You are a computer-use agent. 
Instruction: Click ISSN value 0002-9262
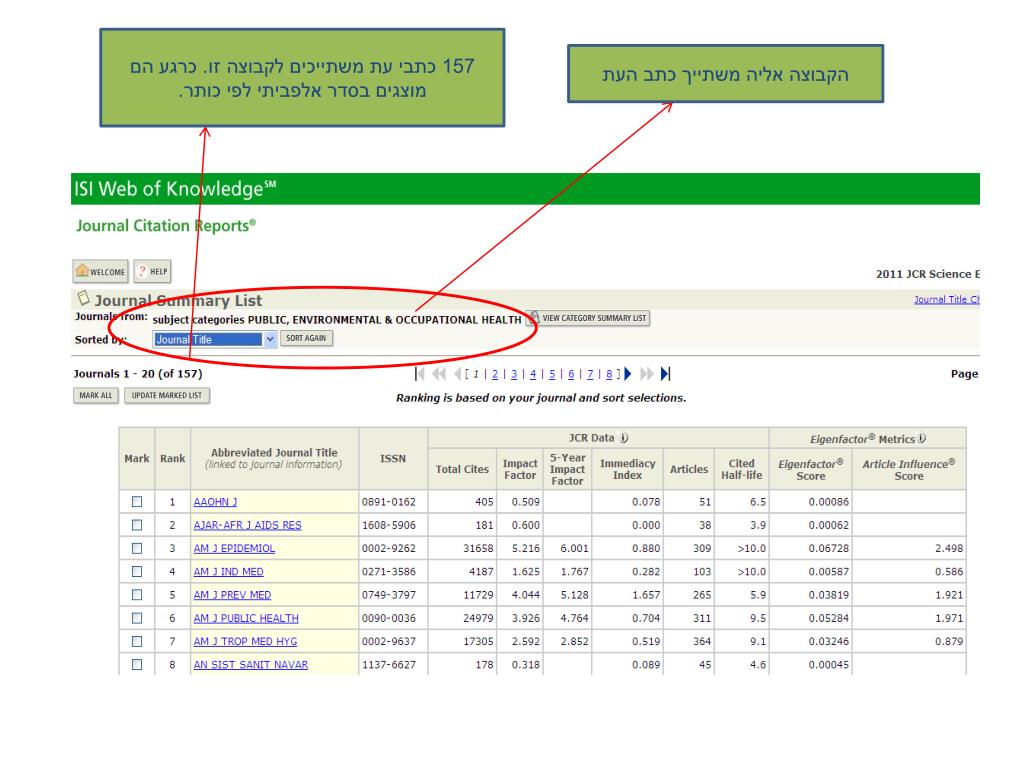pyautogui.click(x=389, y=549)
